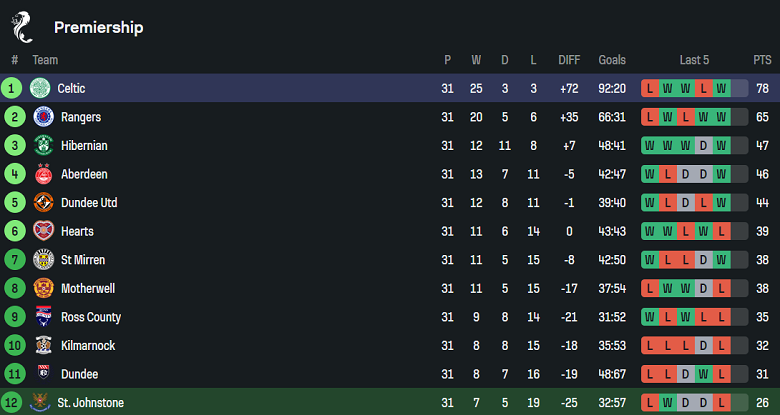The image size is (780, 415).
Task: Click the DIFF column header
Action: pos(567,60)
